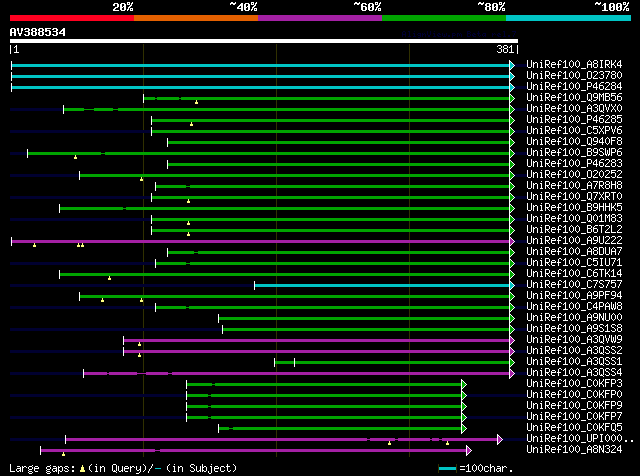Click the UniRef100_Q7XRT0 label
Image resolution: width=640 pixels, height=476 pixels.
coord(574,197)
